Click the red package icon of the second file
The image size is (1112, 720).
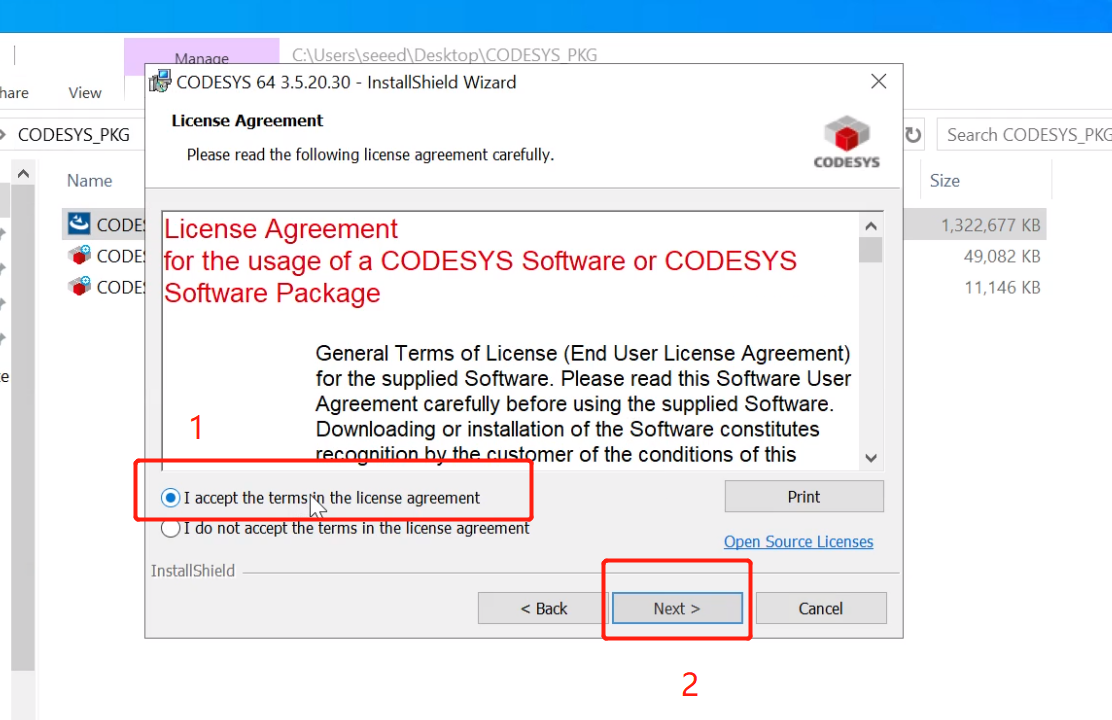[79, 255]
